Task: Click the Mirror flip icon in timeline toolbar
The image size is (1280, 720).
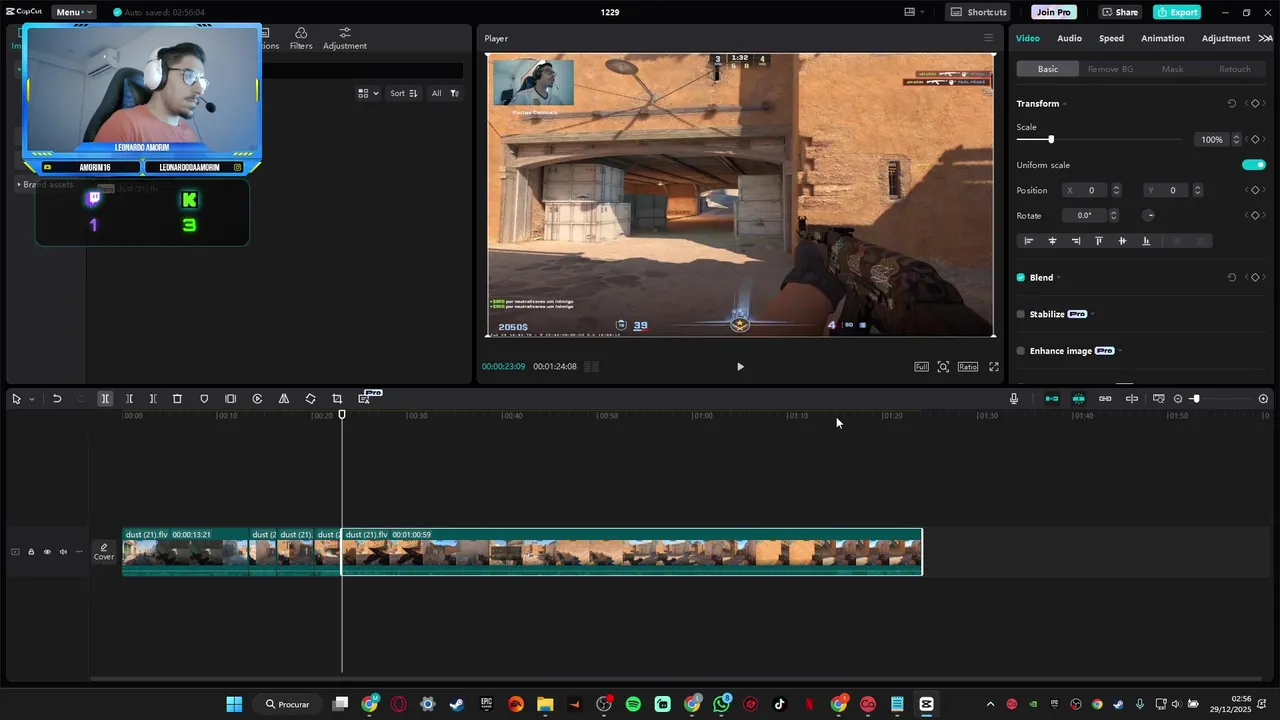Action: click(284, 399)
